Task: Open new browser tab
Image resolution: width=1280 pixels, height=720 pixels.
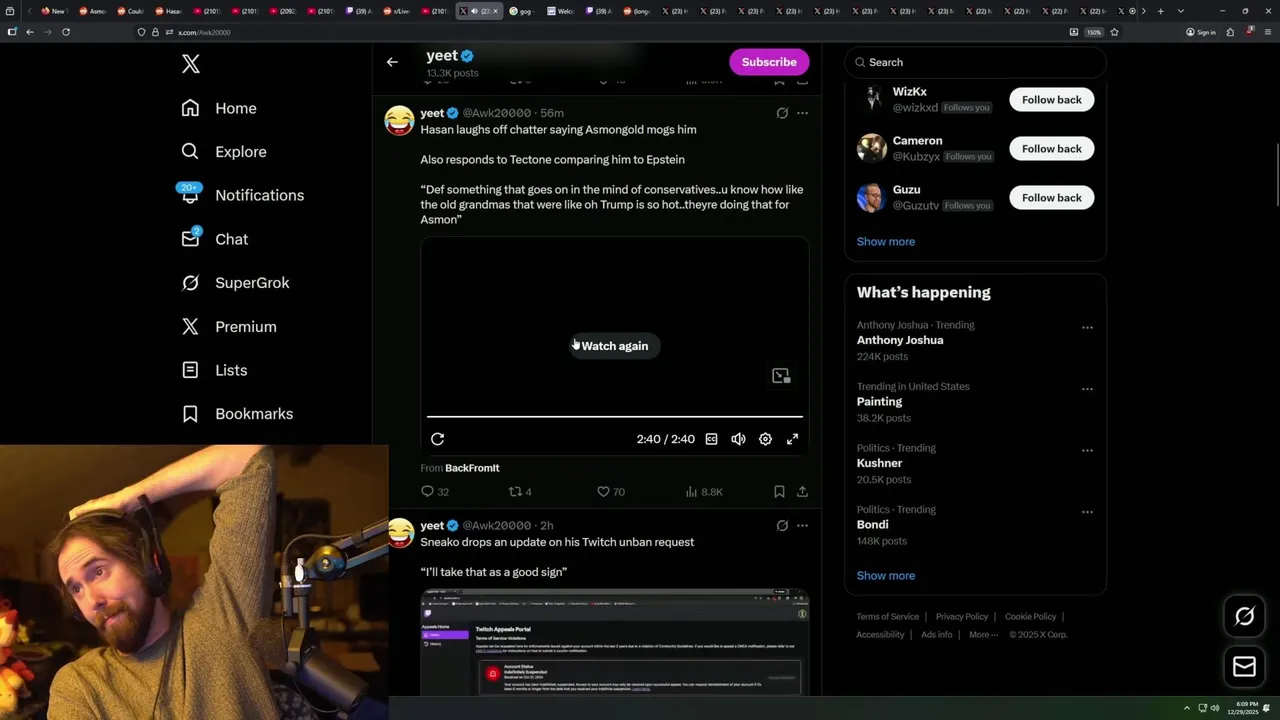Action: click(x=1160, y=11)
